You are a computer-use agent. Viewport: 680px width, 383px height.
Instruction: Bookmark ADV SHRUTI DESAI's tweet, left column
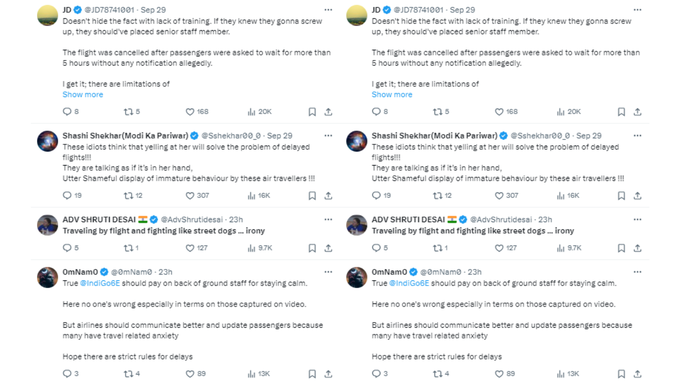click(312, 248)
